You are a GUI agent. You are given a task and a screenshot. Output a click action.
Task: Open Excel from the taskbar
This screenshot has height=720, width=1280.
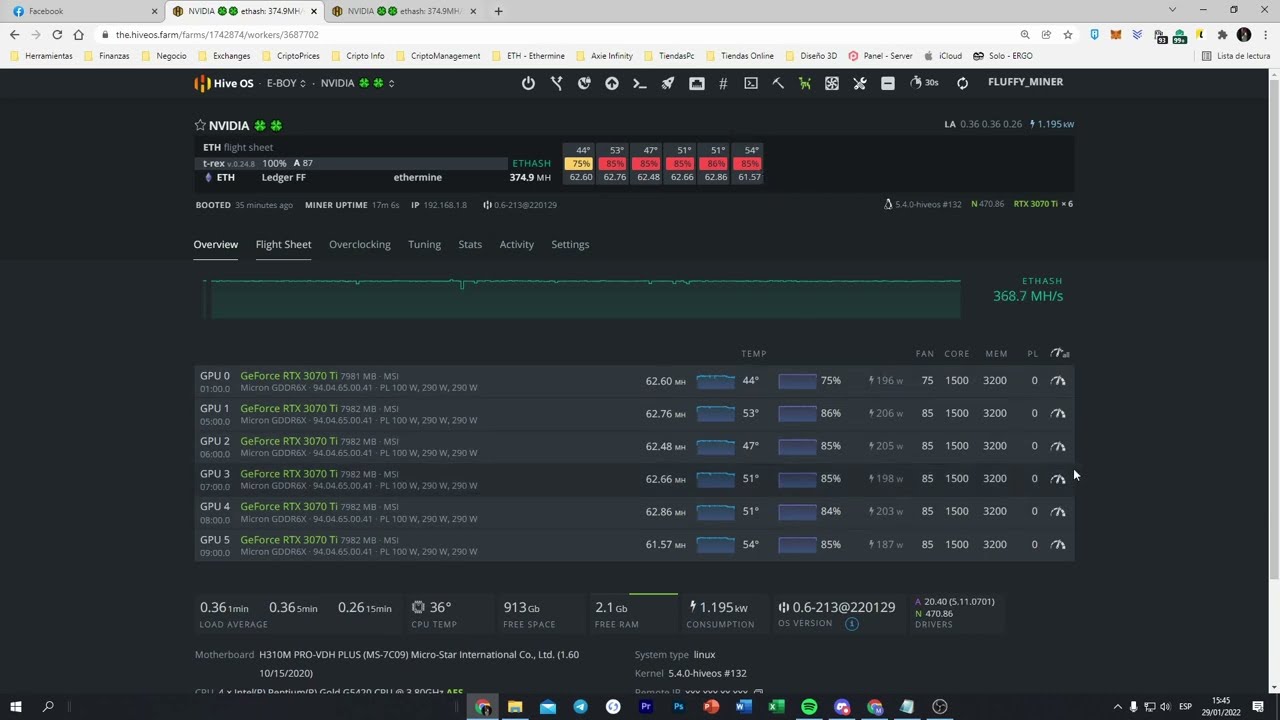pos(776,707)
